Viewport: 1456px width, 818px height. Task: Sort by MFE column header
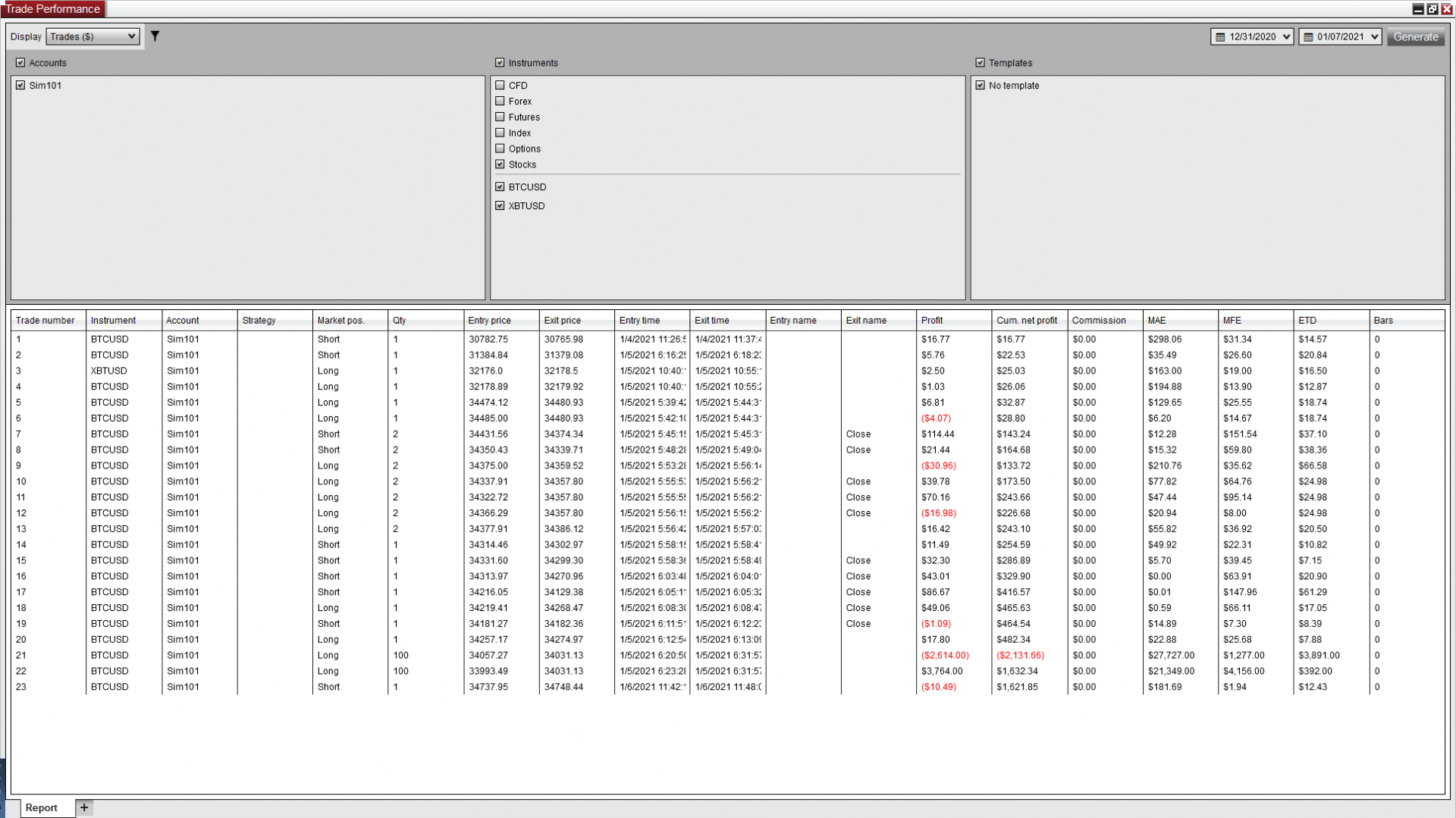coord(1256,321)
